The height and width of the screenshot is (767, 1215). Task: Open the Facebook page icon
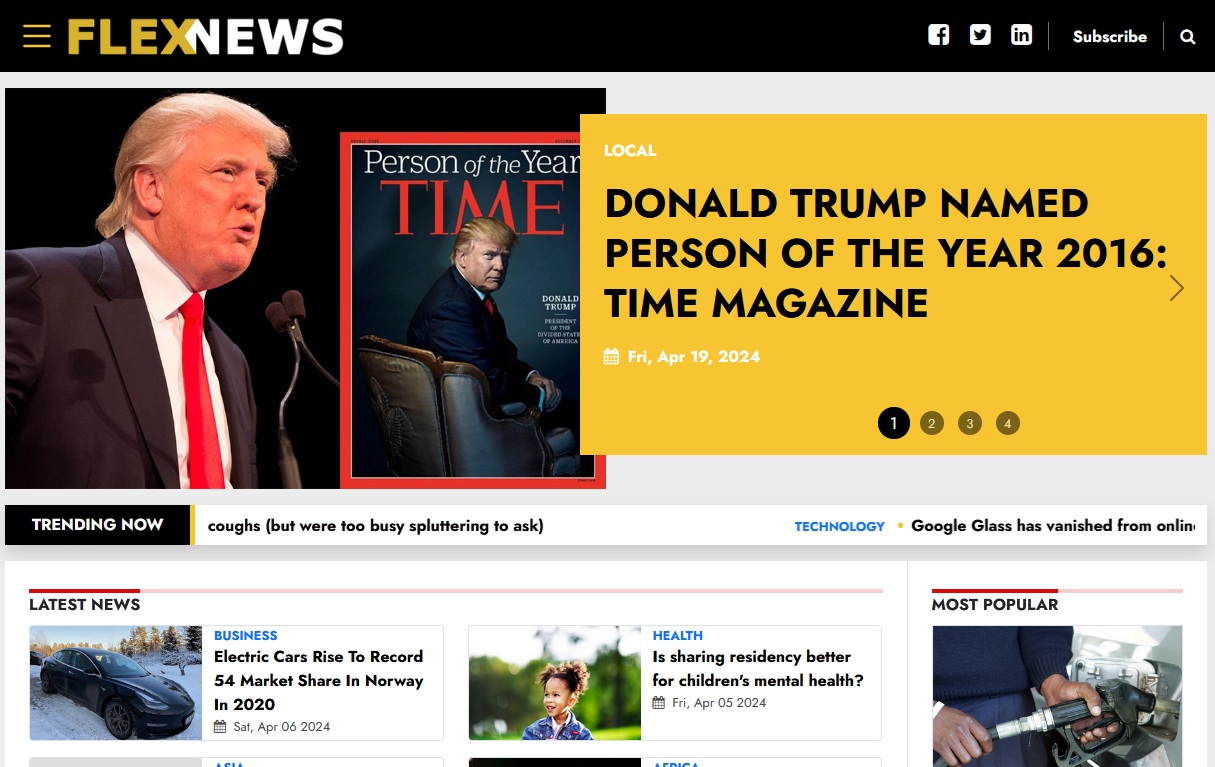click(938, 35)
